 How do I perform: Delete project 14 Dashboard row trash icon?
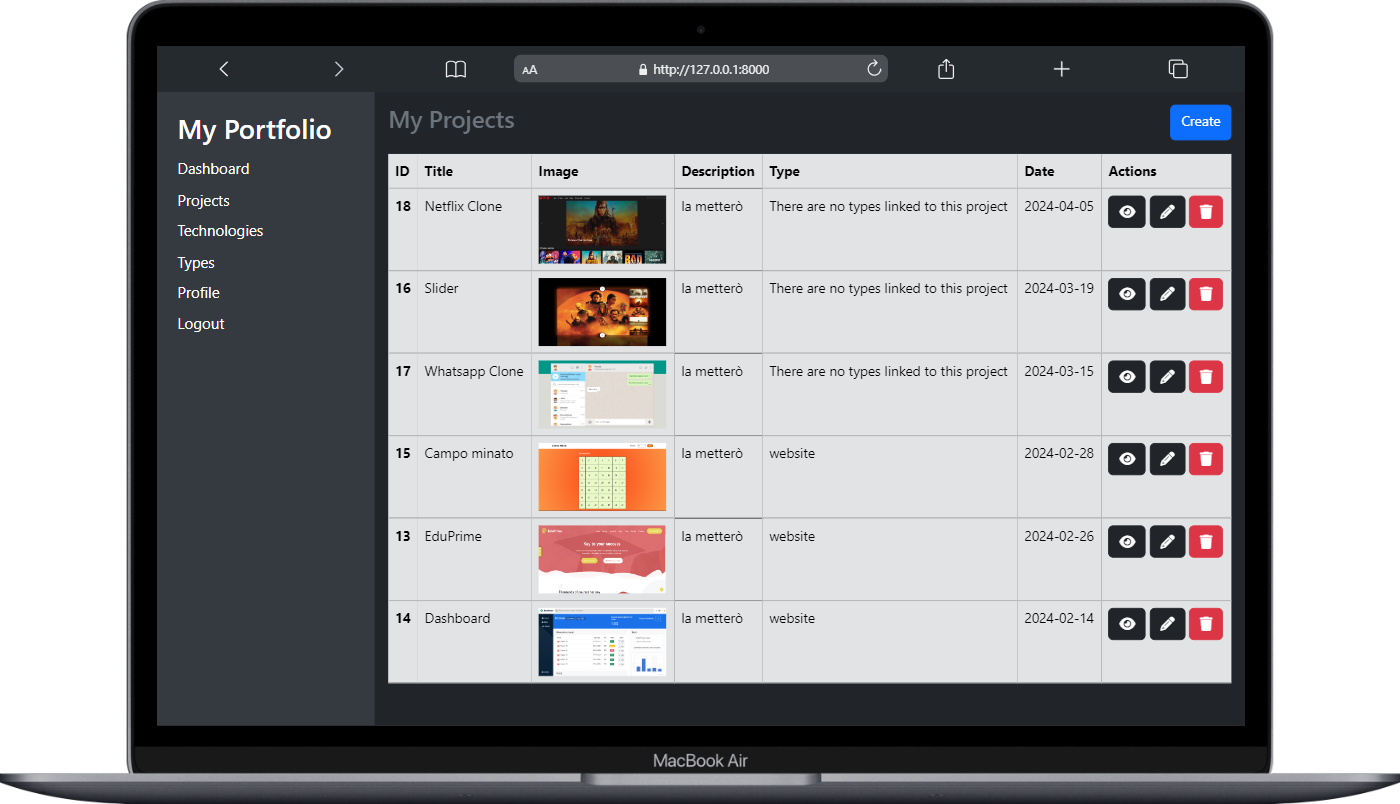point(1206,624)
